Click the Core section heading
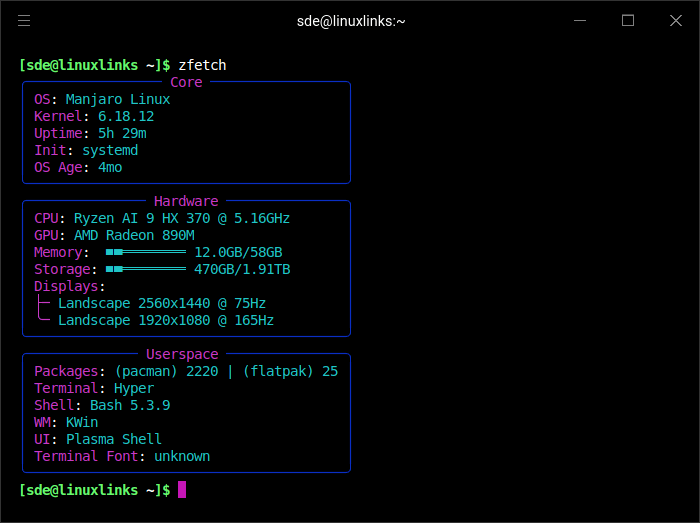700x523 pixels. tap(186, 83)
